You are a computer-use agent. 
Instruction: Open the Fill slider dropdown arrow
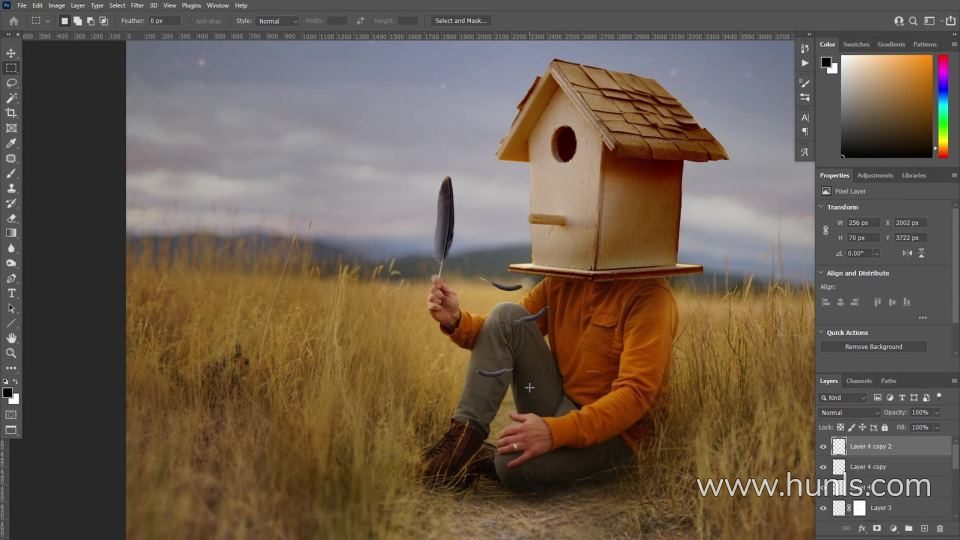[x=937, y=427]
